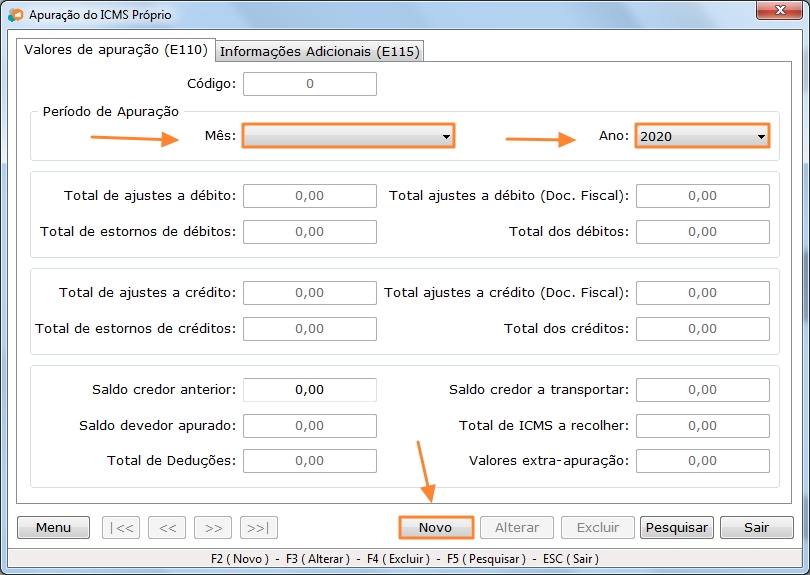Switch to Valores de apuração (E110) tab

click(x=116, y=50)
